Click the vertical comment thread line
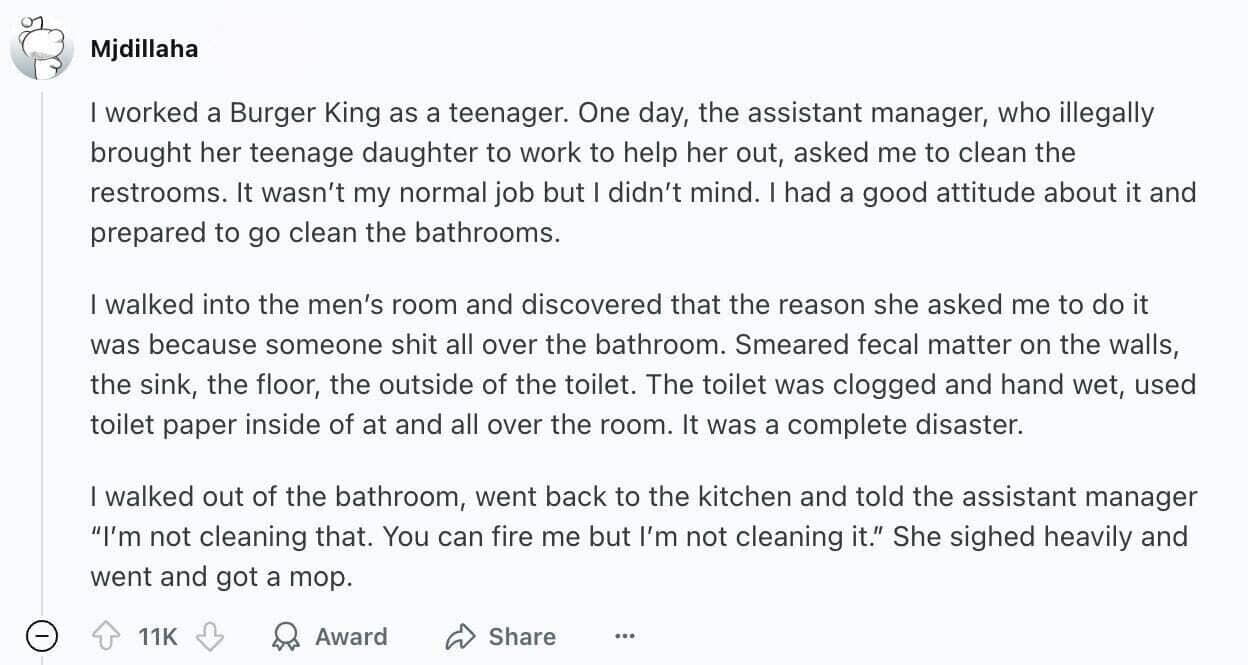The width and height of the screenshot is (1248, 665). (x=41, y=350)
